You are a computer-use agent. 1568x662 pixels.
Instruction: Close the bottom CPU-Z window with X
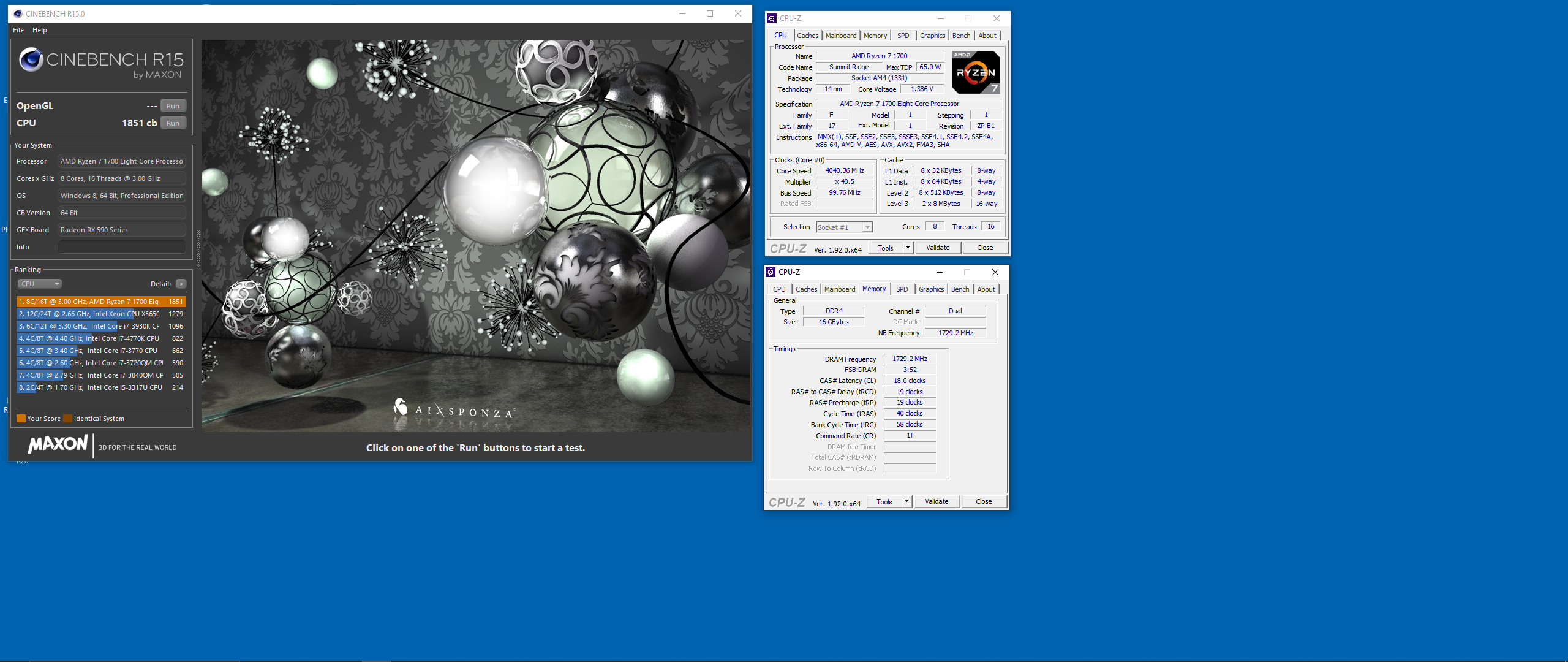(995, 272)
